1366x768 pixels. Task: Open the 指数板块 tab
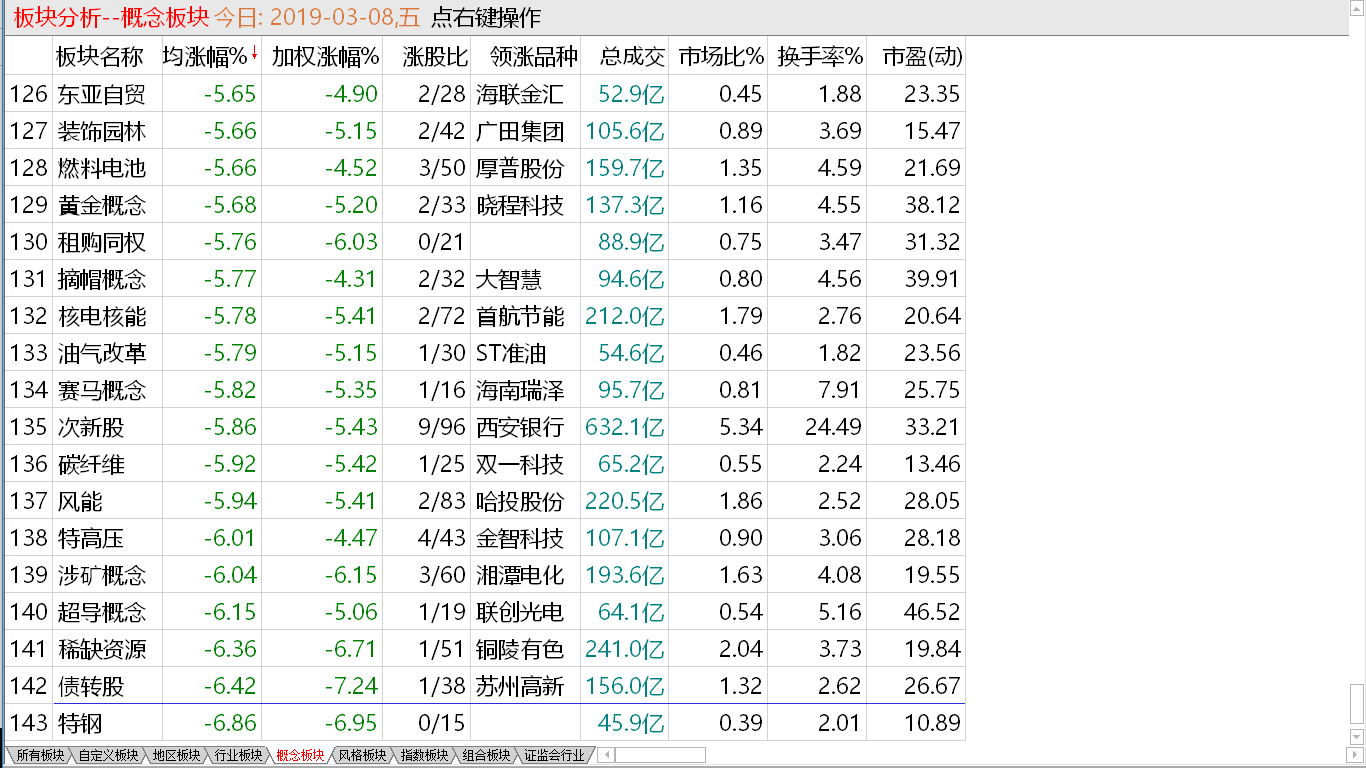424,755
